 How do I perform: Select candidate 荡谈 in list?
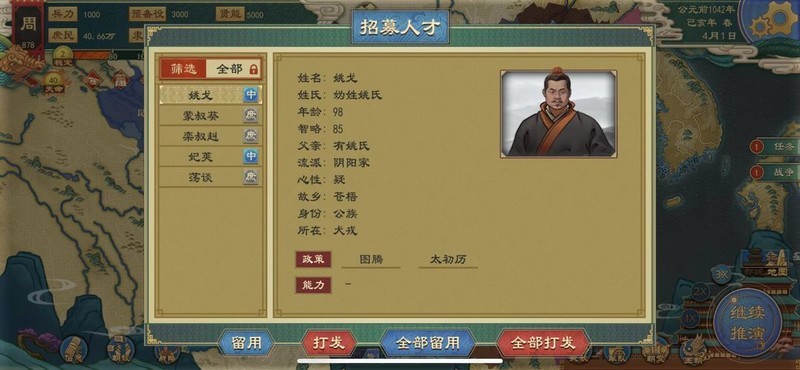tap(210, 177)
